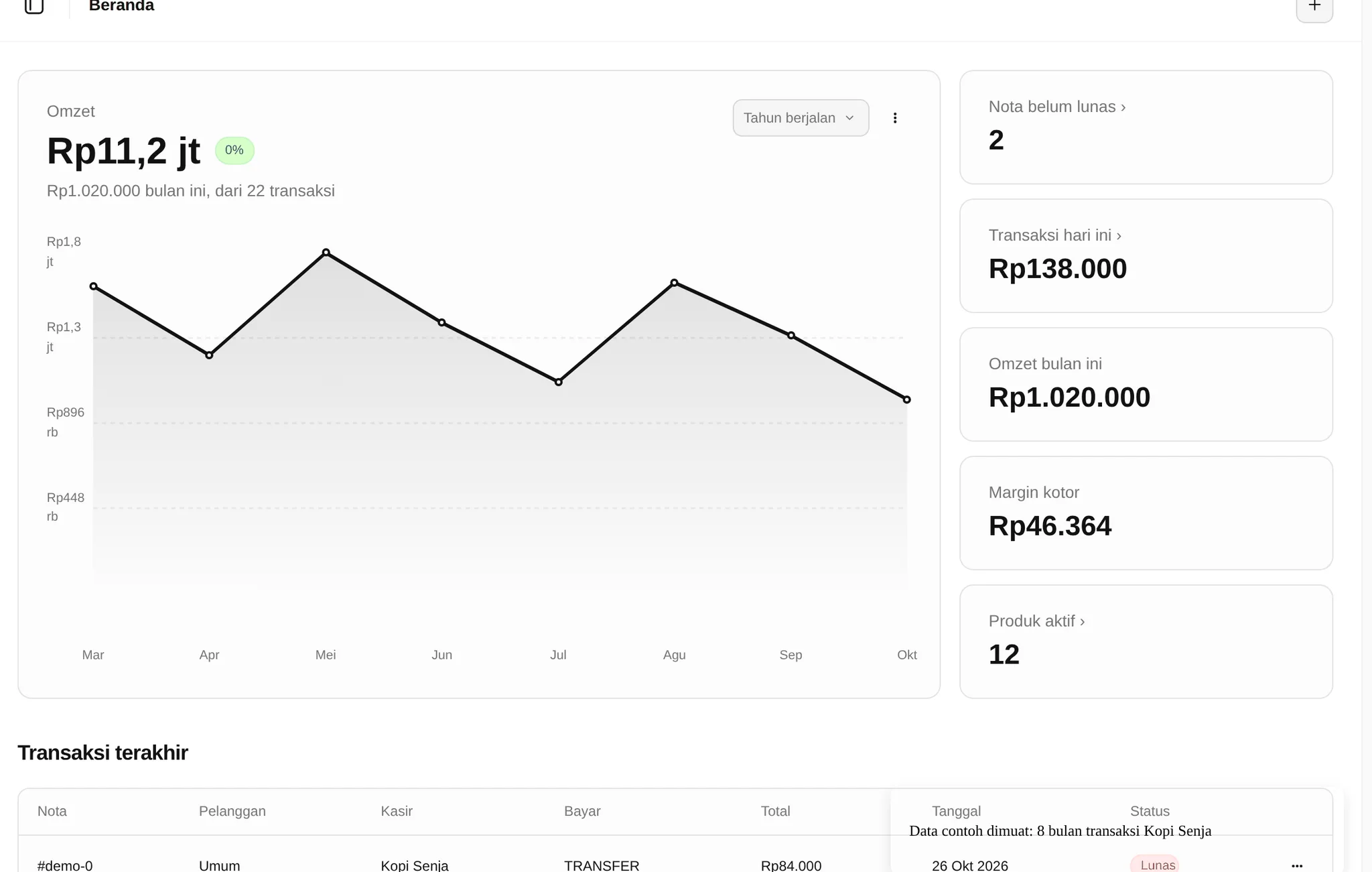
Task: Open the row actions menu for #demo-0
Action: tap(1297, 865)
